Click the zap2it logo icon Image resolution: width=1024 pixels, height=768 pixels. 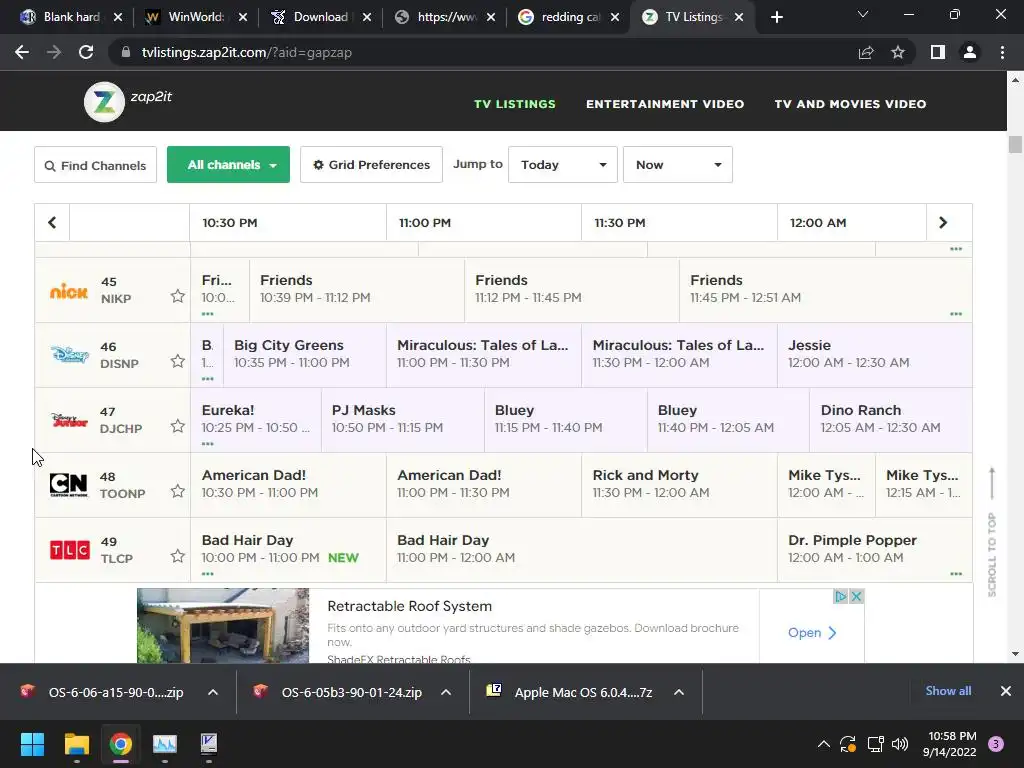click(x=104, y=102)
